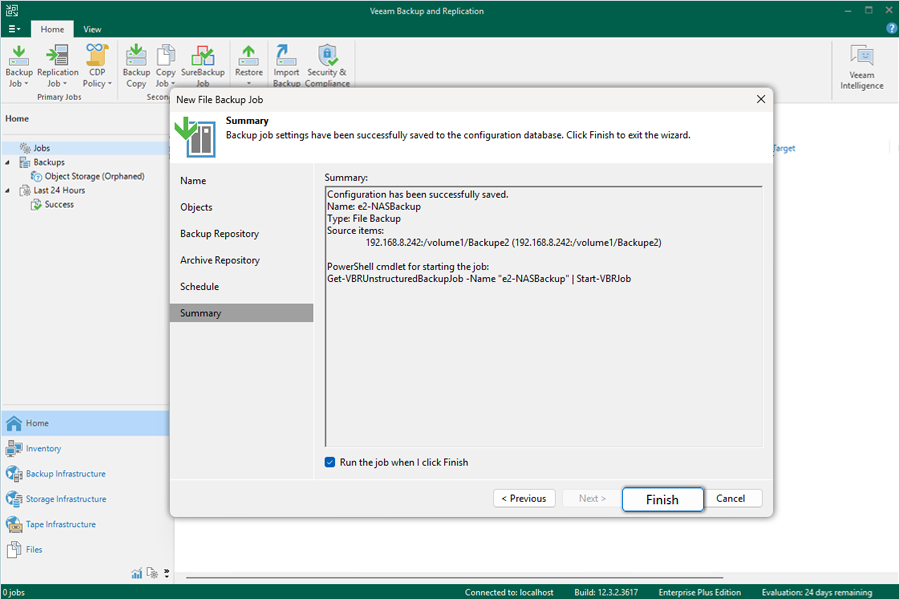Uncheck Run the job when I click Finish
The image size is (900, 600).
(330, 462)
